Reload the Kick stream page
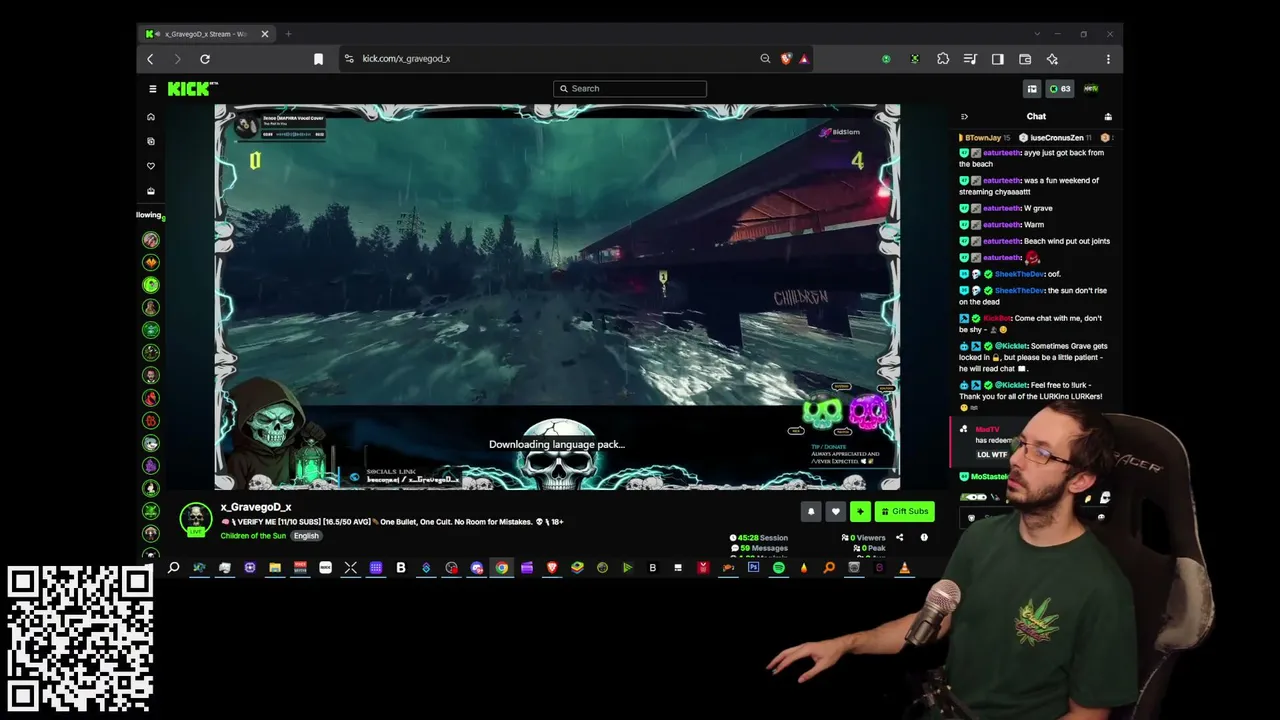Viewport: 1280px width, 720px height. tap(205, 59)
